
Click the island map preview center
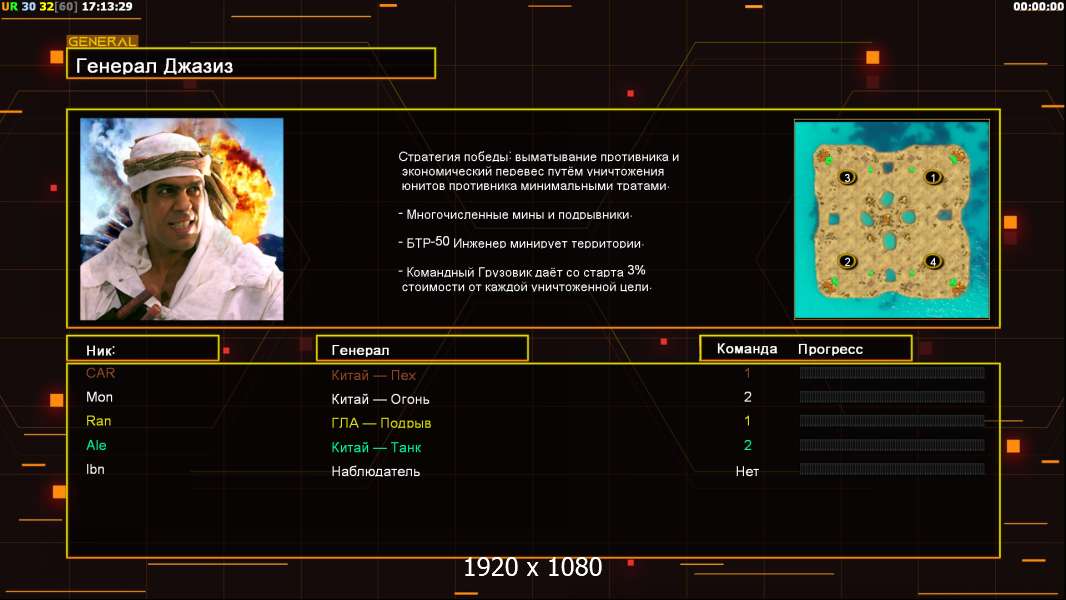coord(891,219)
